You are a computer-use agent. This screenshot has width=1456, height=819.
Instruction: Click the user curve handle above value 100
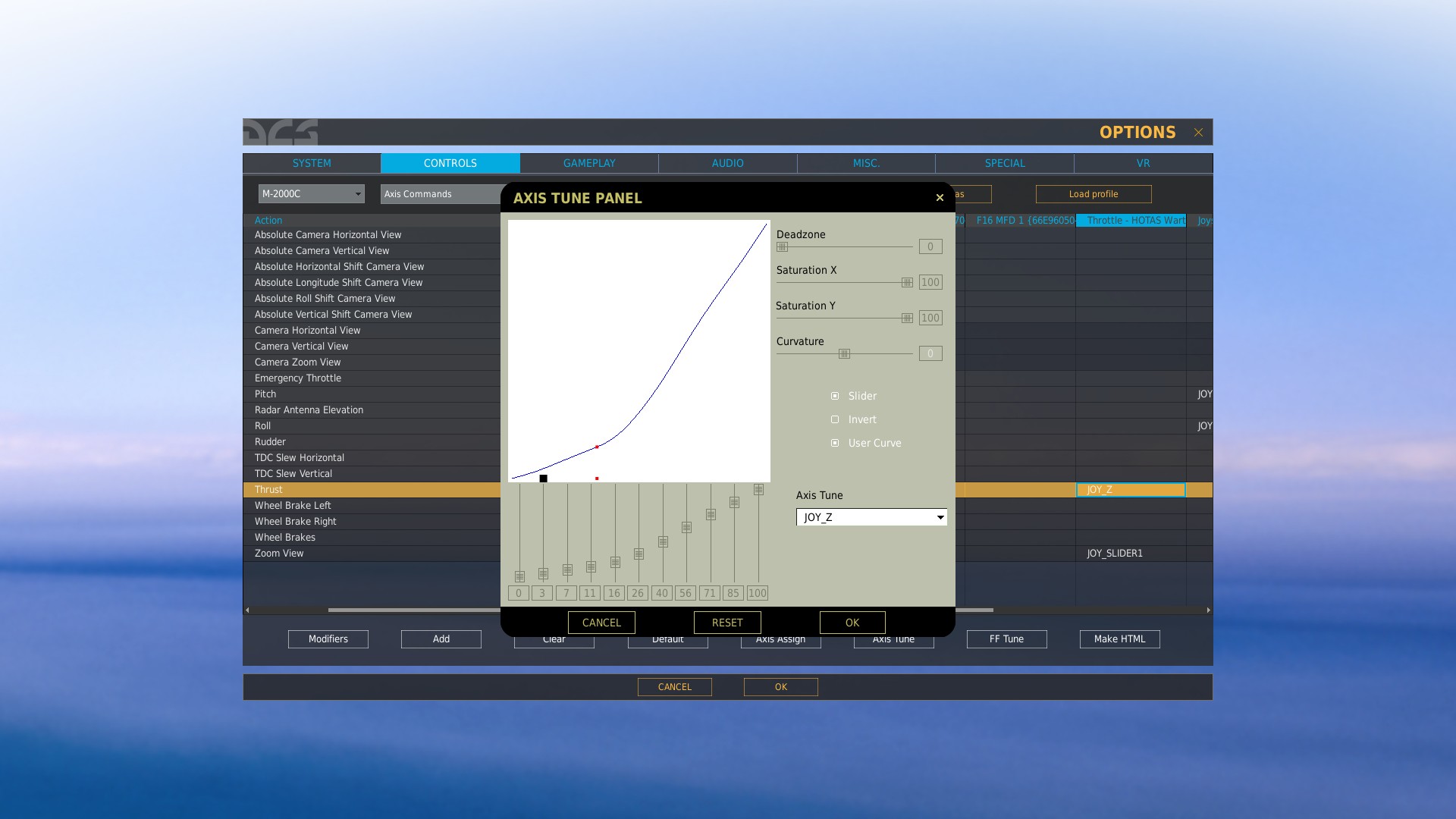click(758, 491)
